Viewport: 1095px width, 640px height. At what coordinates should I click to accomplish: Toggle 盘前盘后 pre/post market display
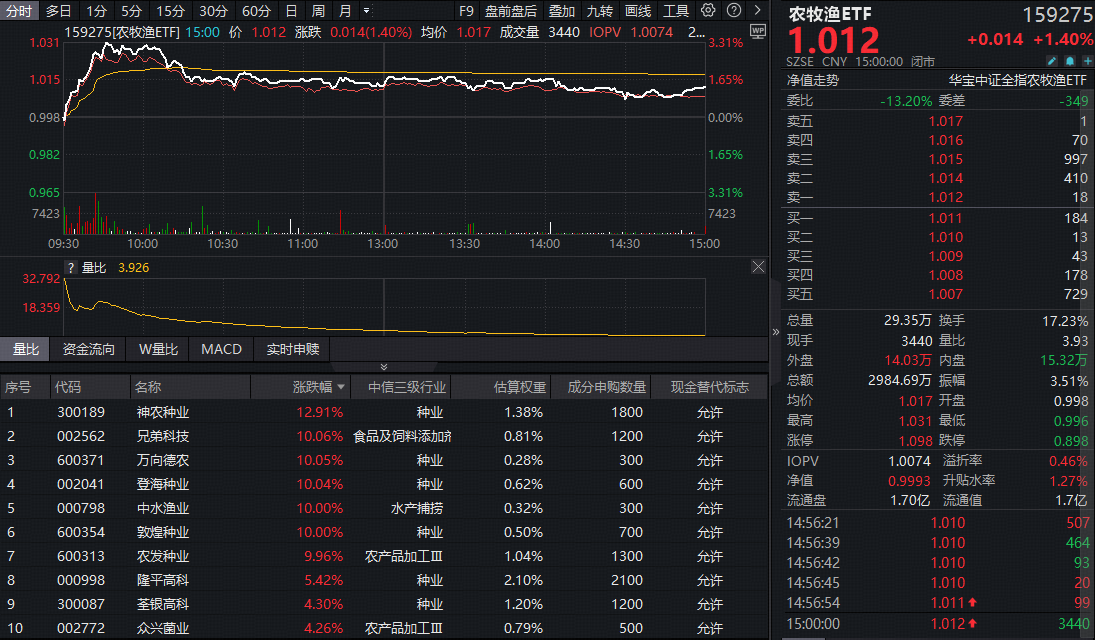510,11
